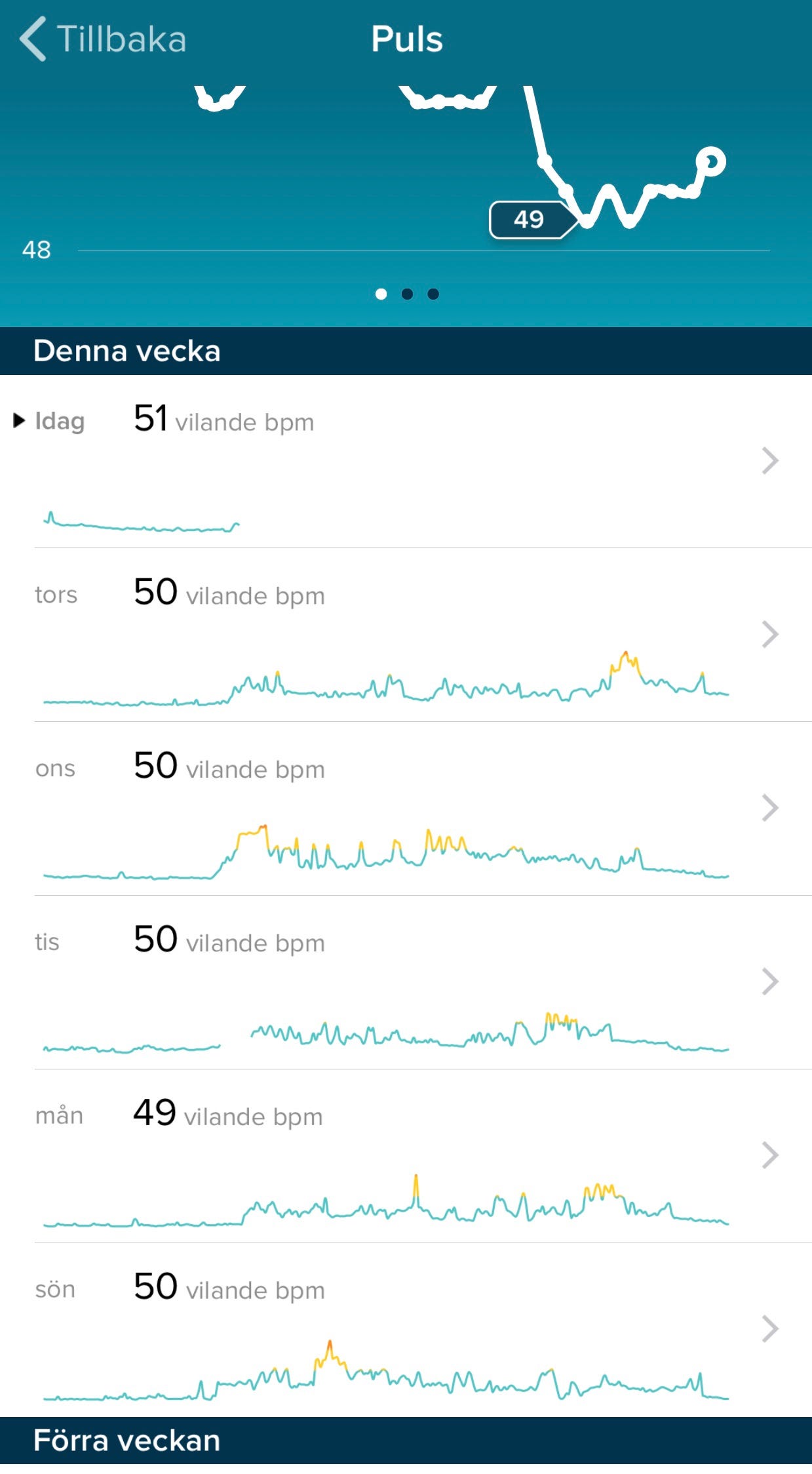The width and height of the screenshot is (812, 1474).
Task: Tap the chevron for sön row
Action: click(x=770, y=1329)
